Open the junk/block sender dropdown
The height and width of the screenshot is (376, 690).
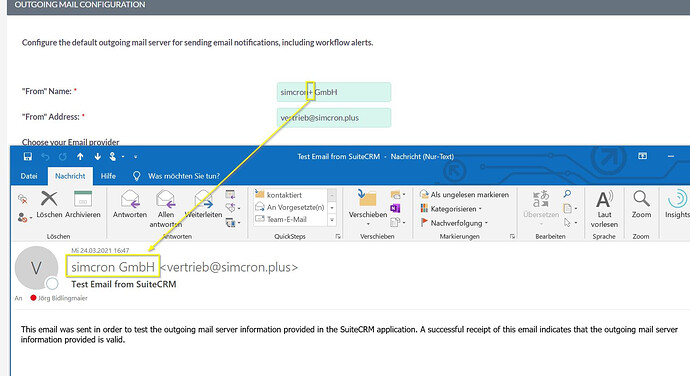pos(25,217)
